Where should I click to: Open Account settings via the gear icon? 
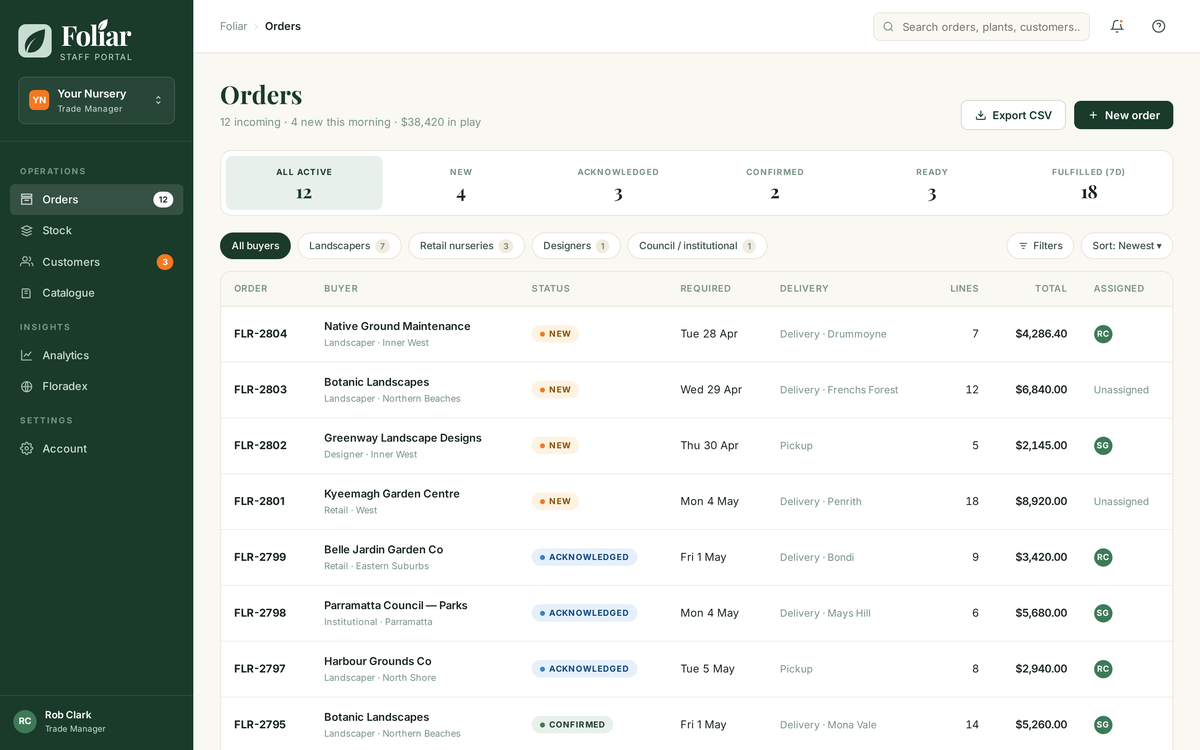click(27, 448)
